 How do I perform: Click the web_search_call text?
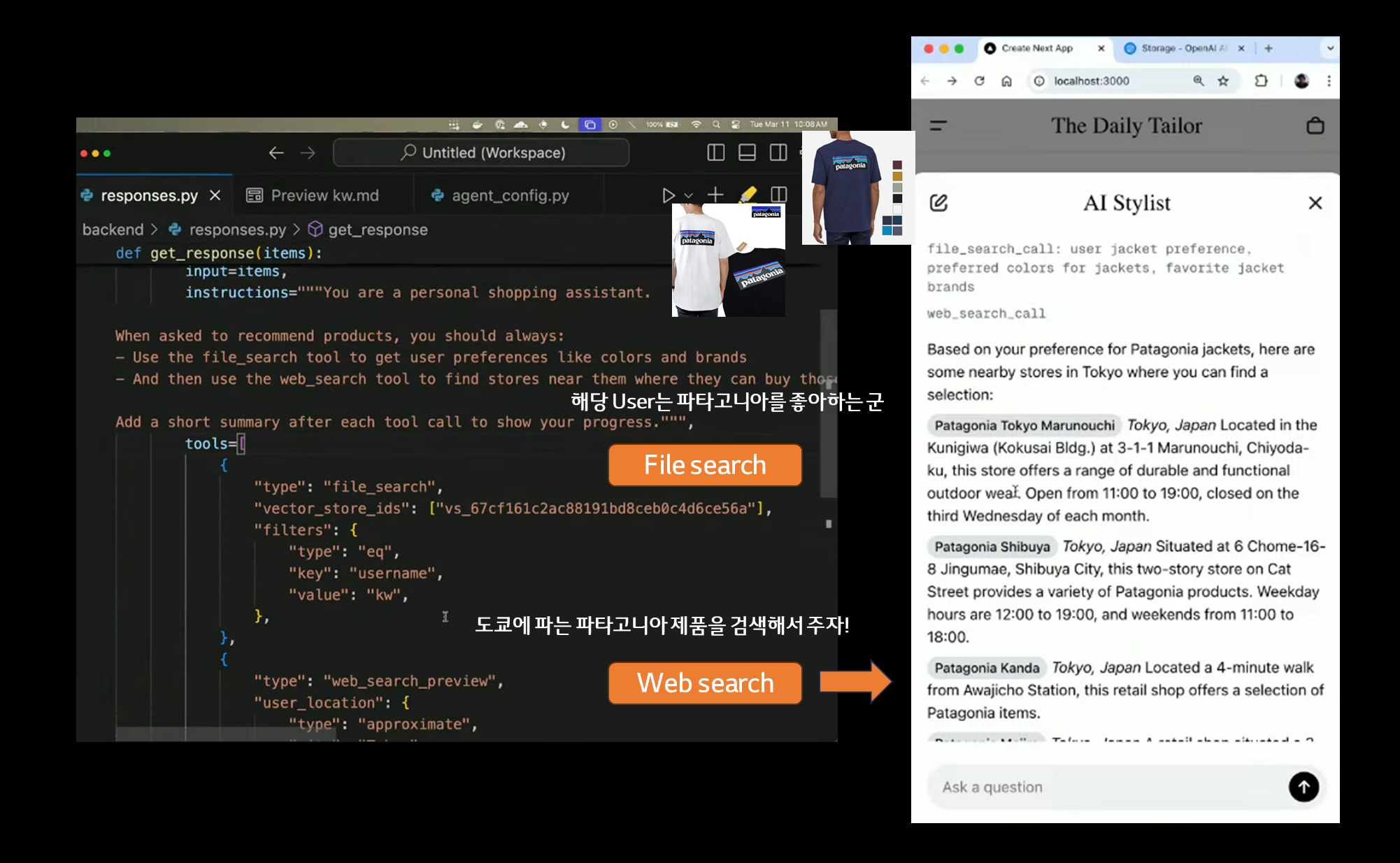point(987,313)
